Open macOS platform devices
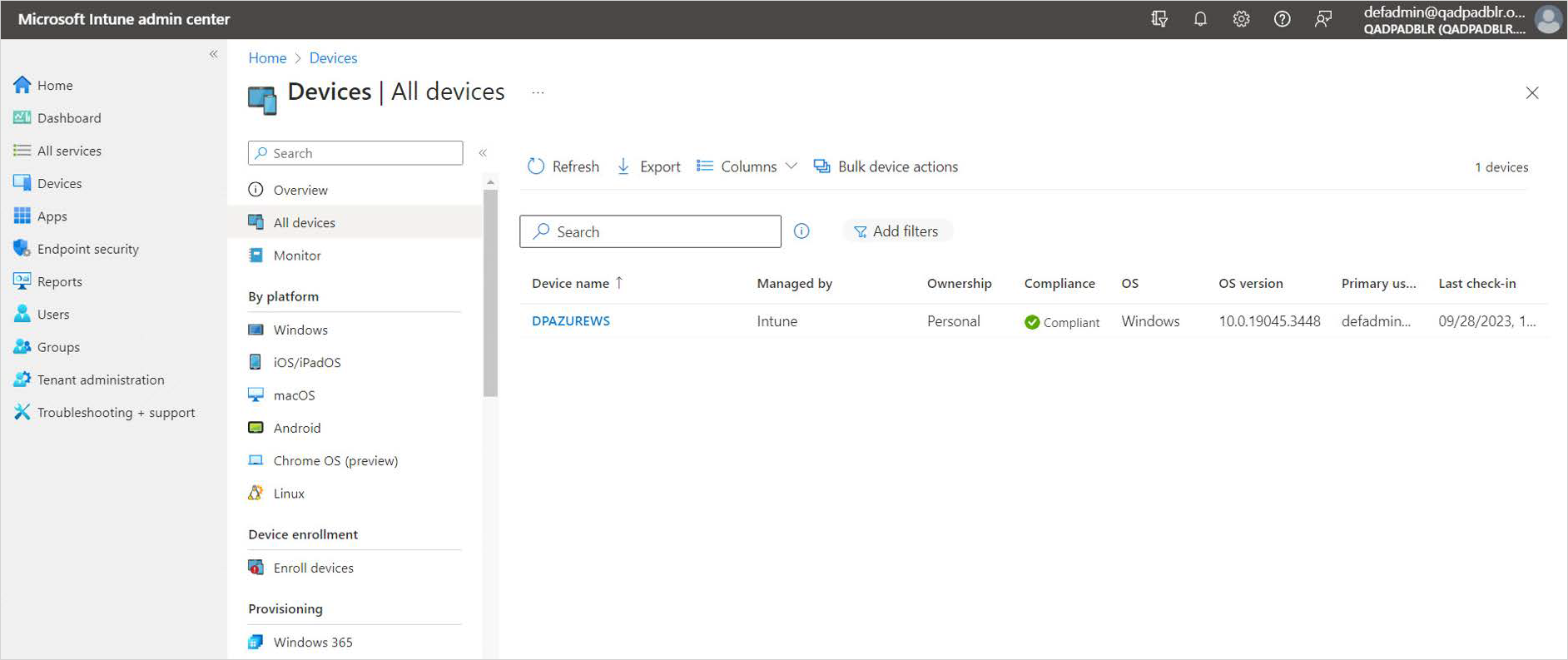 pyautogui.click(x=281, y=395)
